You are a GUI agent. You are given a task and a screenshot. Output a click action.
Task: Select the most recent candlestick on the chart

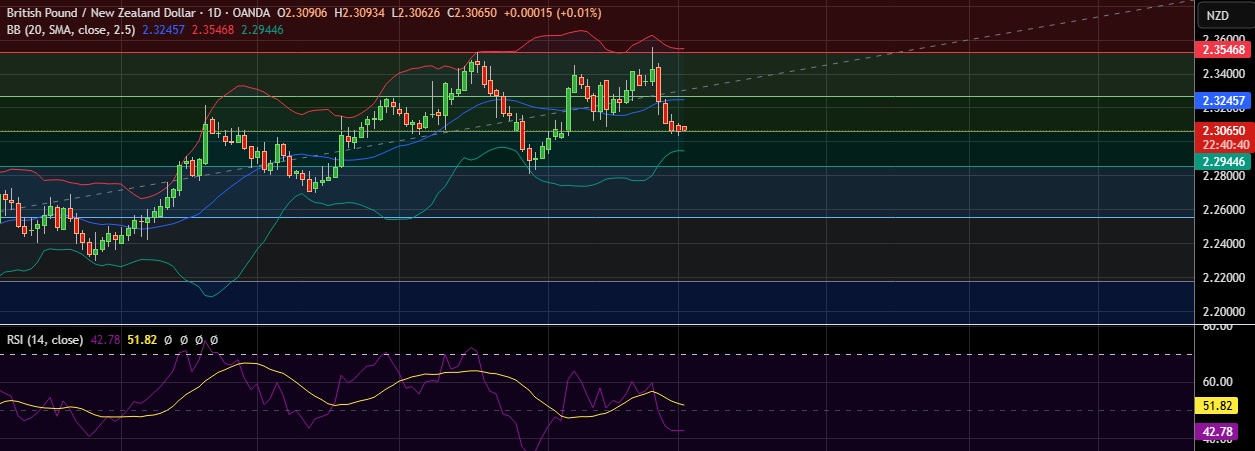point(684,128)
